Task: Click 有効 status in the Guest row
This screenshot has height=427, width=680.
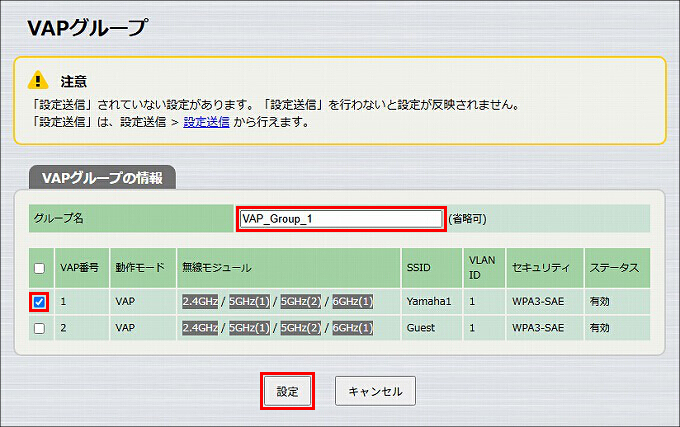Action: (599, 328)
